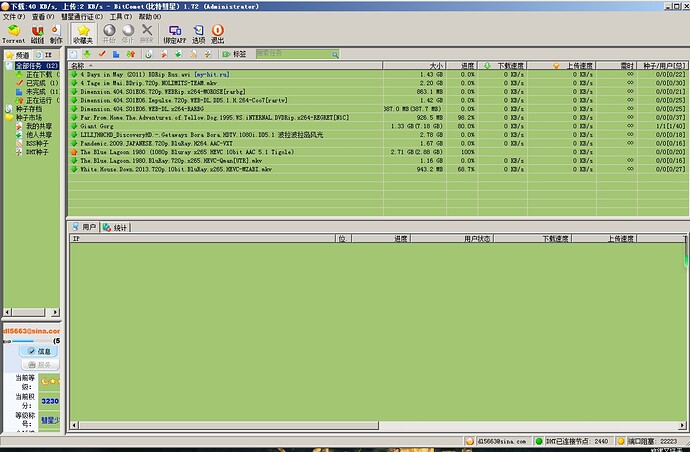Switch to the IE sidebar tab
This screenshot has width=690, height=452.
click(44, 55)
